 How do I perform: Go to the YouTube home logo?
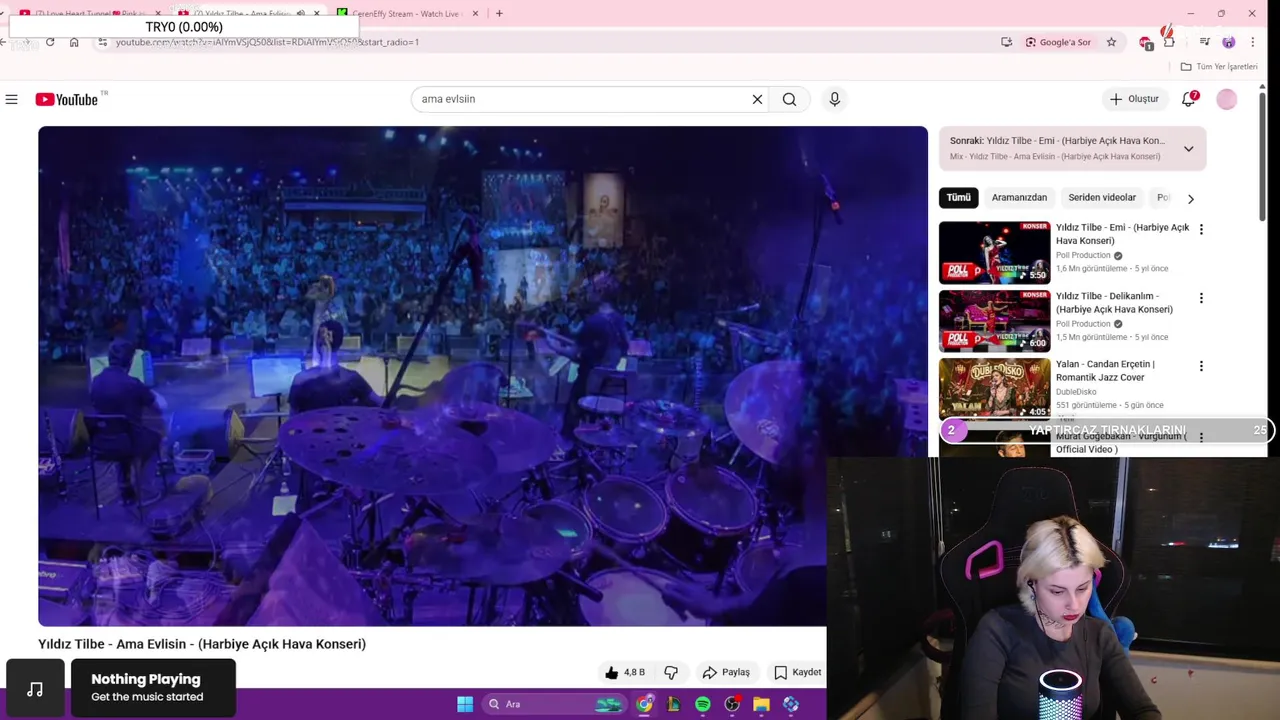[66, 99]
